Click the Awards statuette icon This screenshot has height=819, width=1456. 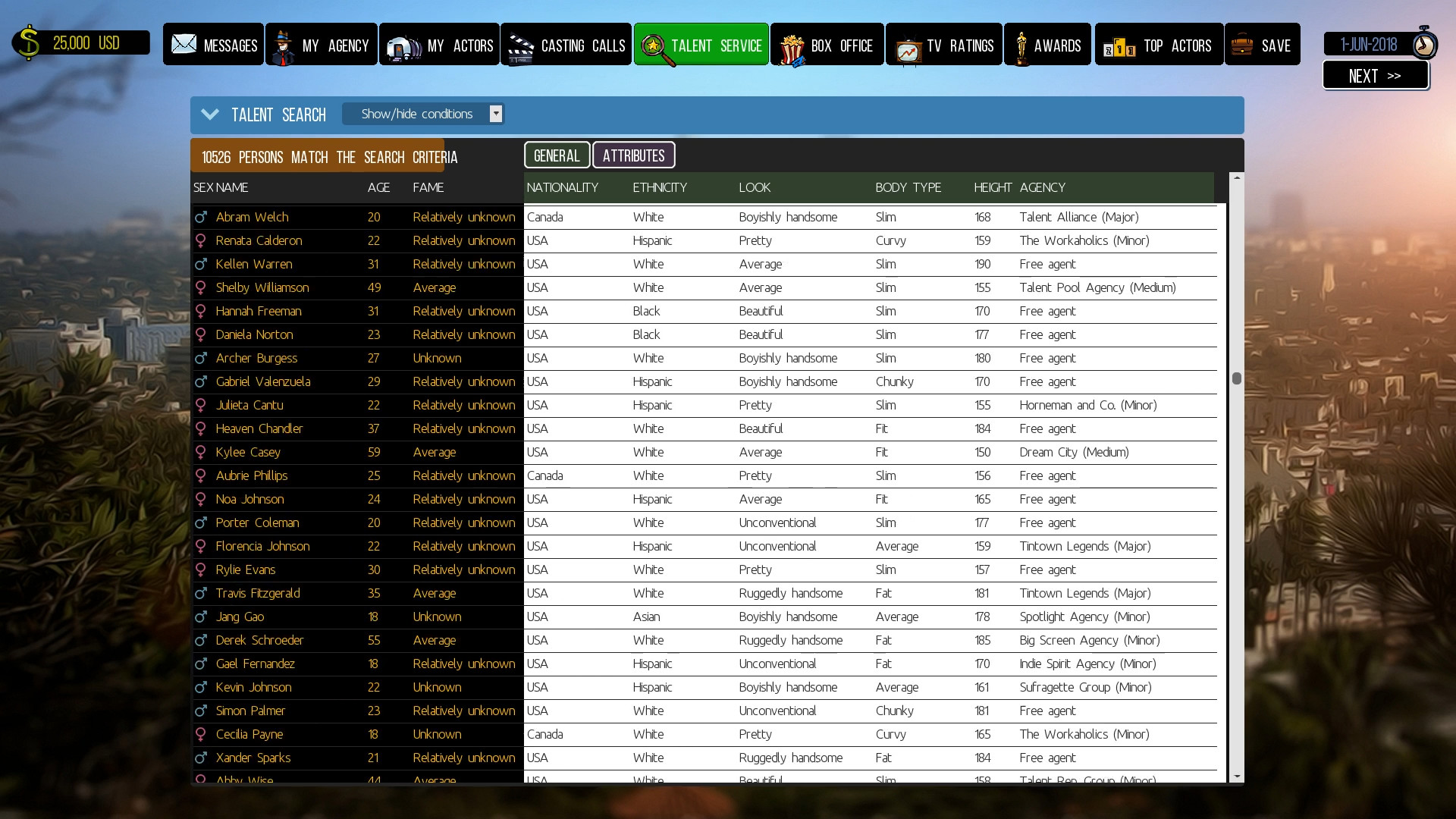coord(1021,48)
